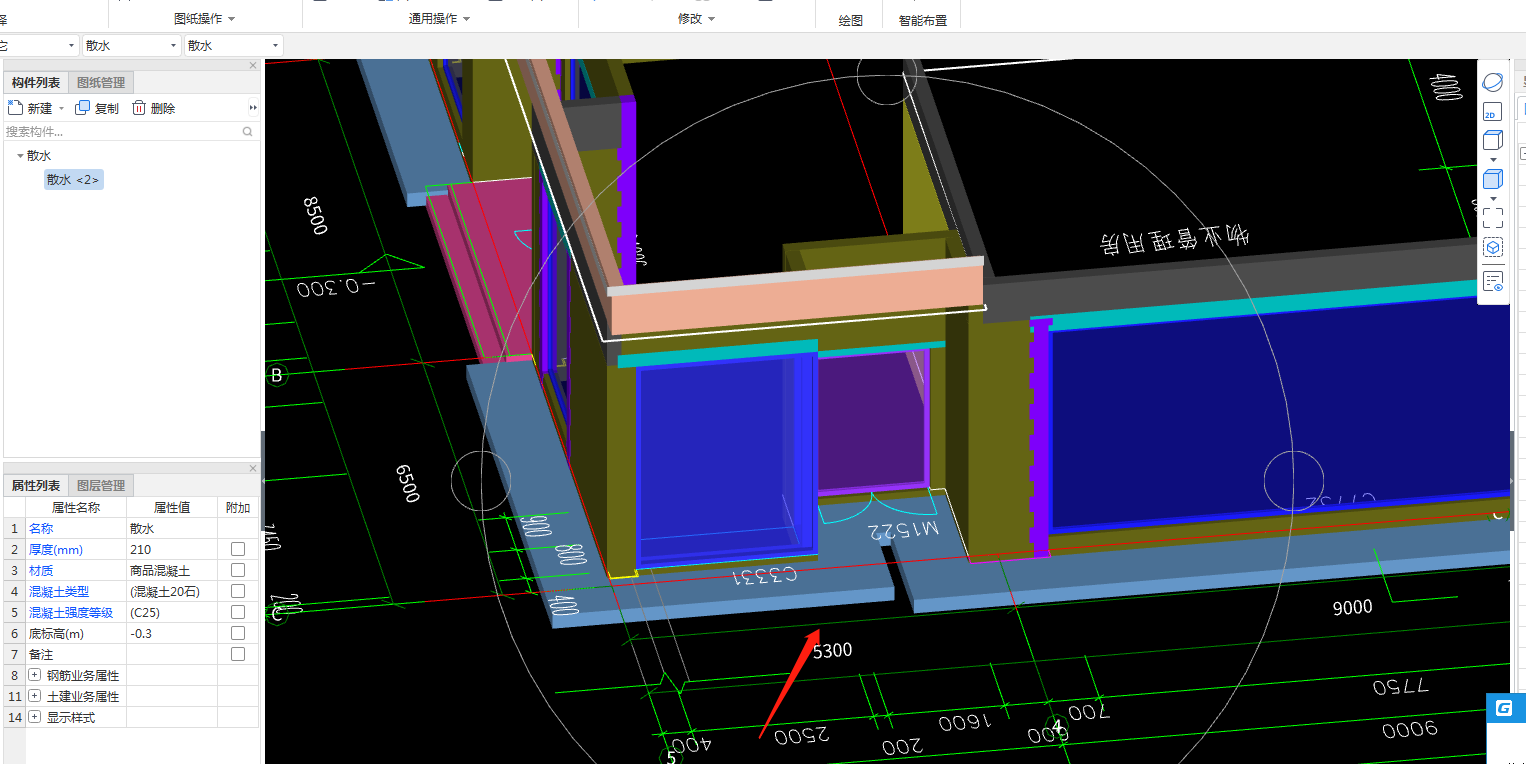Switch to the 图纸管理 tab
The height and width of the screenshot is (764, 1526).
pyautogui.click(x=101, y=83)
